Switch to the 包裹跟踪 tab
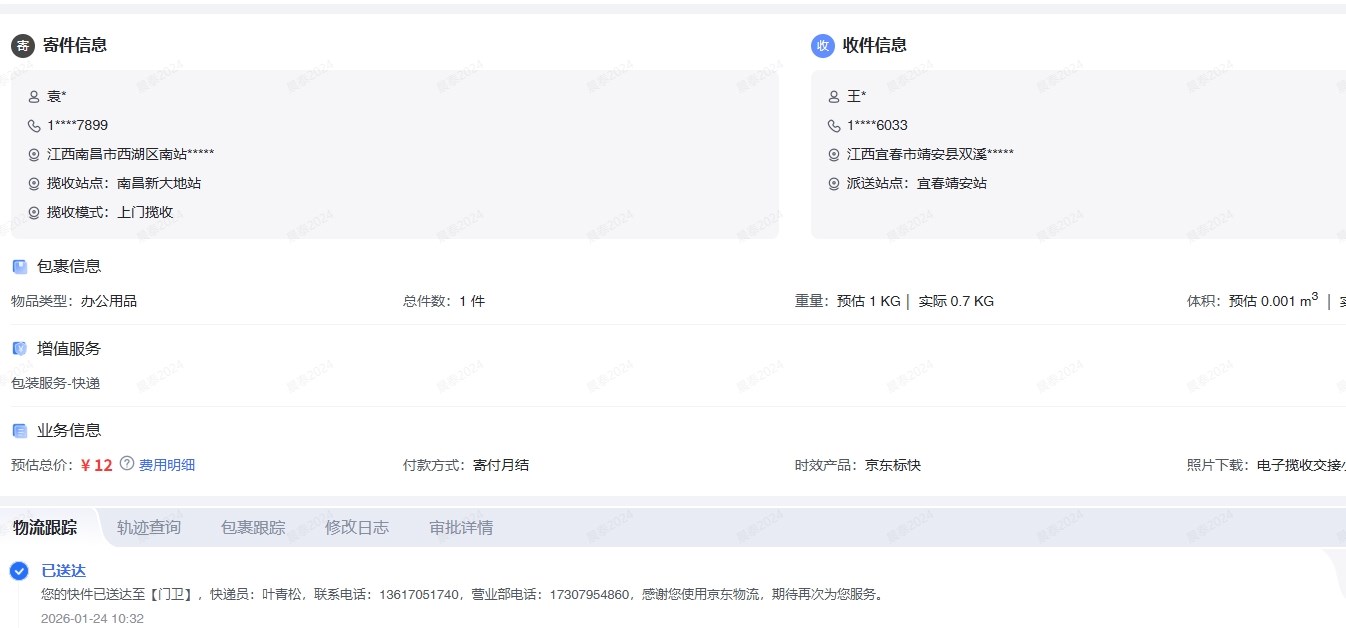This screenshot has width=1346, height=628. click(x=253, y=527)
